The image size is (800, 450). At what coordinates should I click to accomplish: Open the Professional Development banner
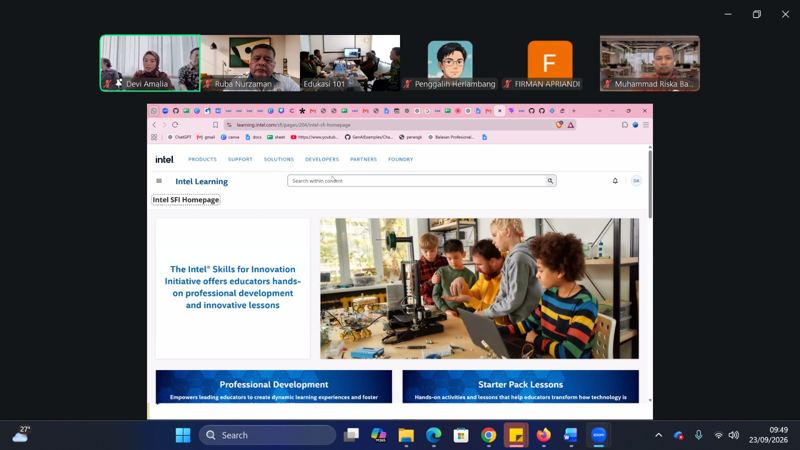273,387
